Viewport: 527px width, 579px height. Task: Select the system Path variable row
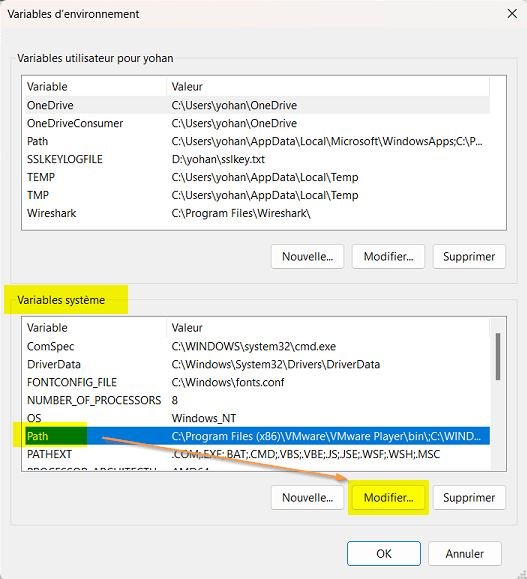(x=258, y=436)
